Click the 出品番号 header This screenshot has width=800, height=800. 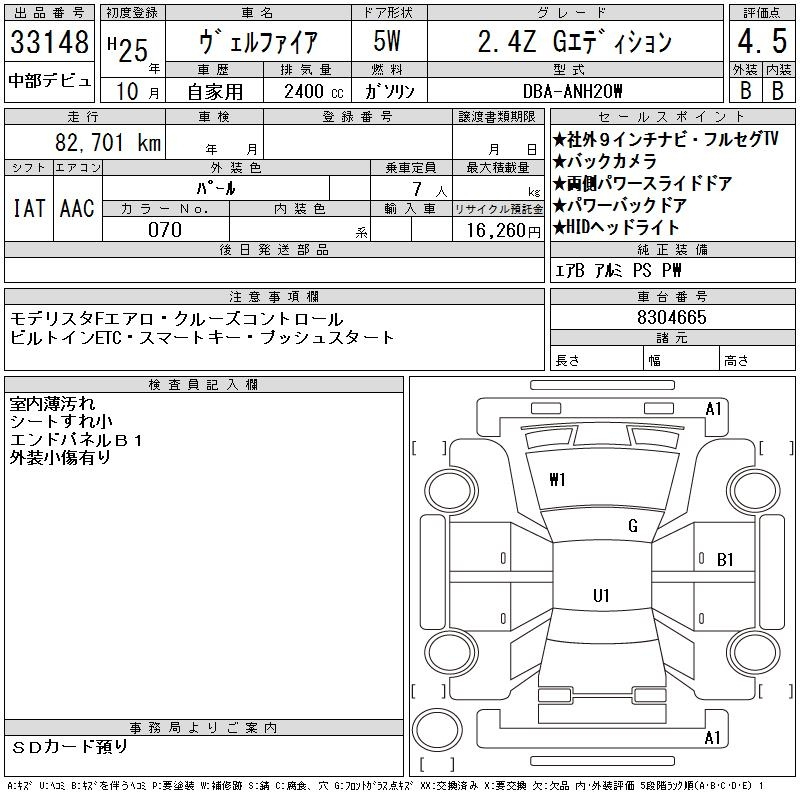pyautogui.click(x=49, y=13)
